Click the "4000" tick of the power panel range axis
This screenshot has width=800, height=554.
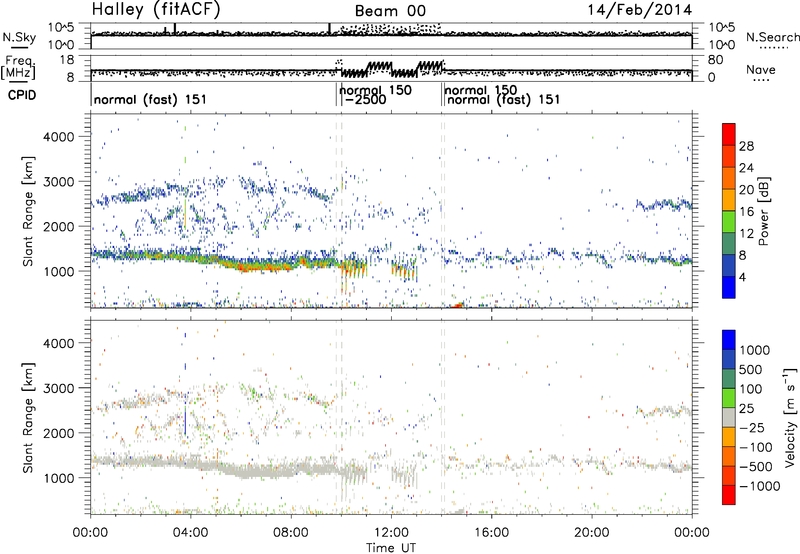pyautogui.click(x=58, y=137)
